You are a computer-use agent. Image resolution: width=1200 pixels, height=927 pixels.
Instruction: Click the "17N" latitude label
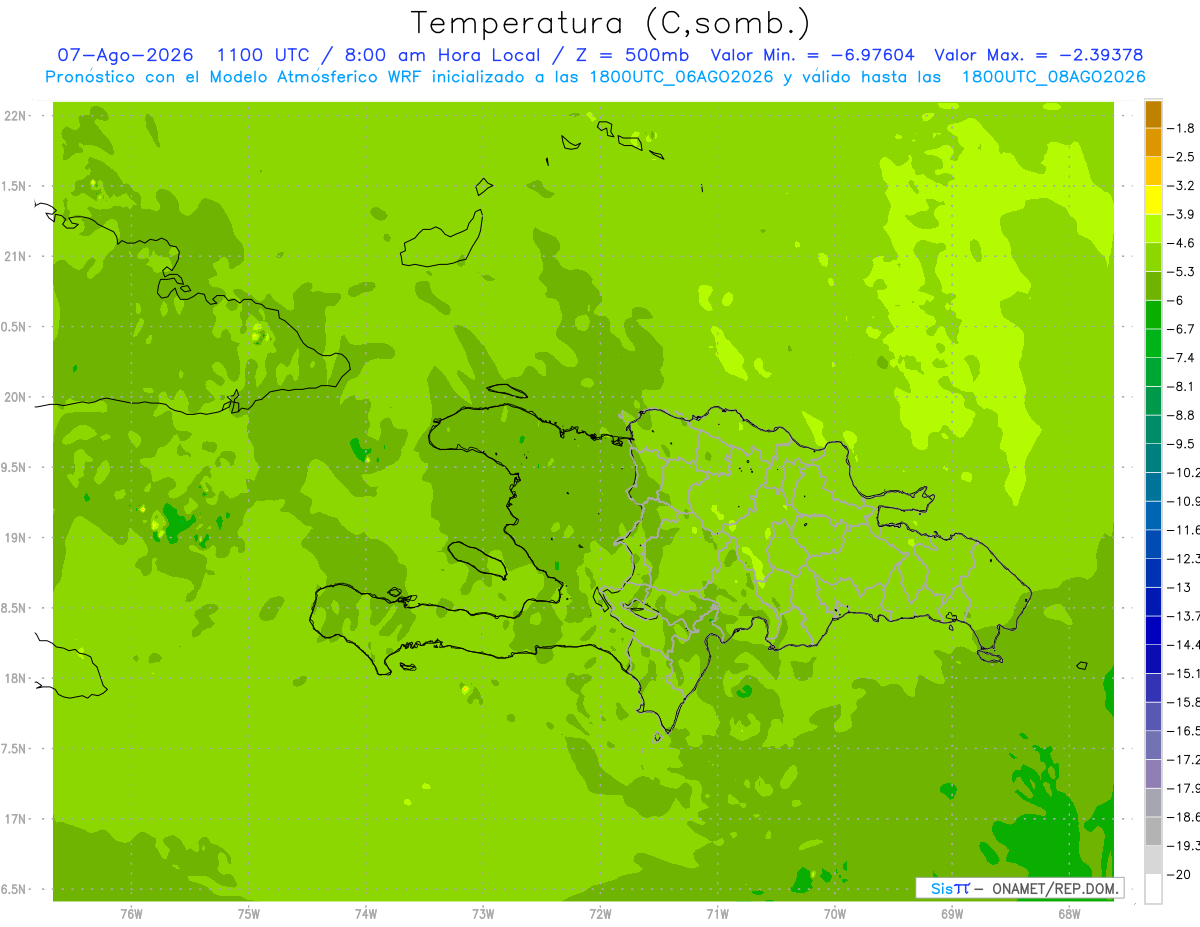tap(14, 819)
